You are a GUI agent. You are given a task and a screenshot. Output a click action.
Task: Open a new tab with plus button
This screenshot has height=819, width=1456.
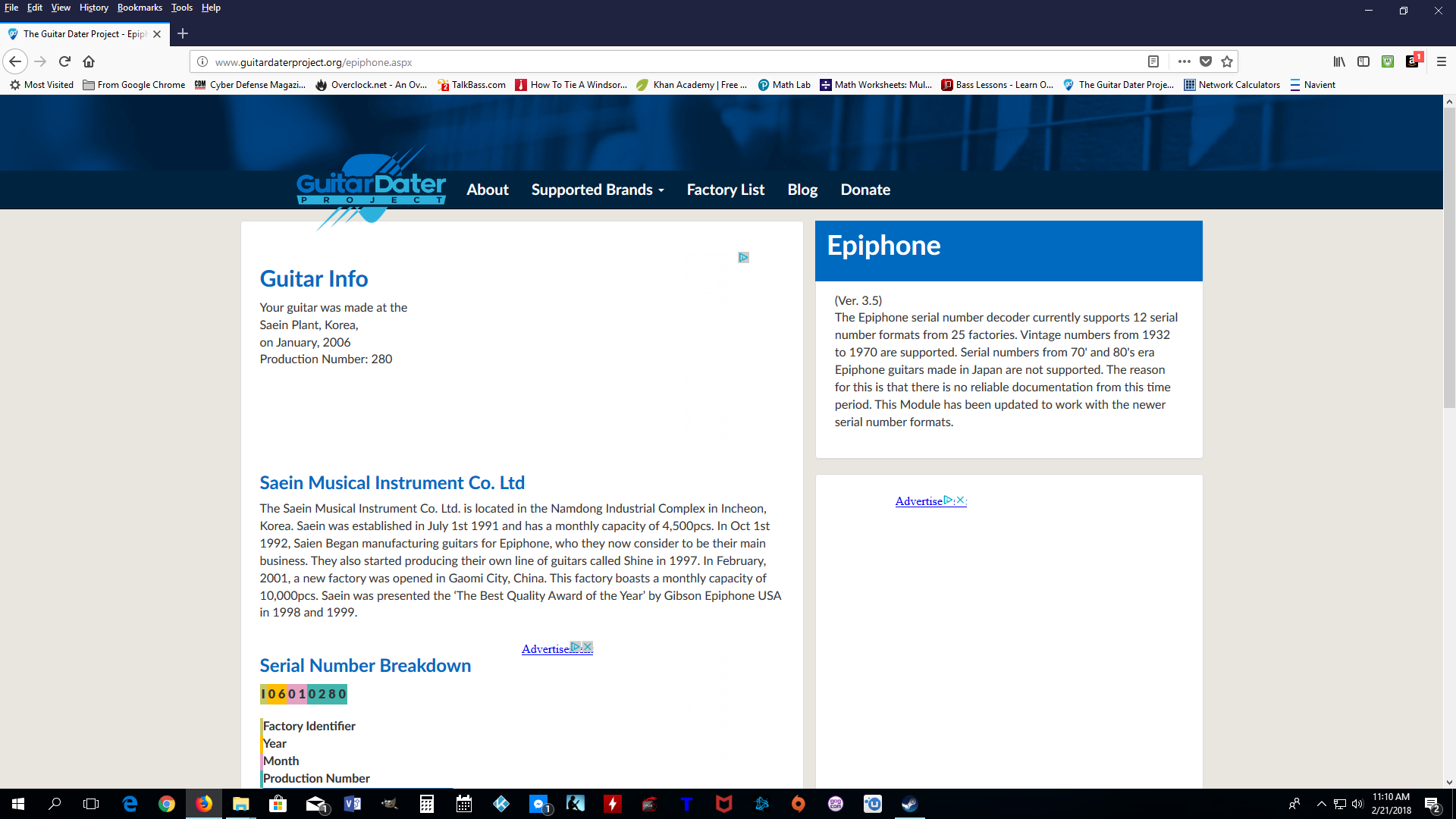click(x=183, y=33)
